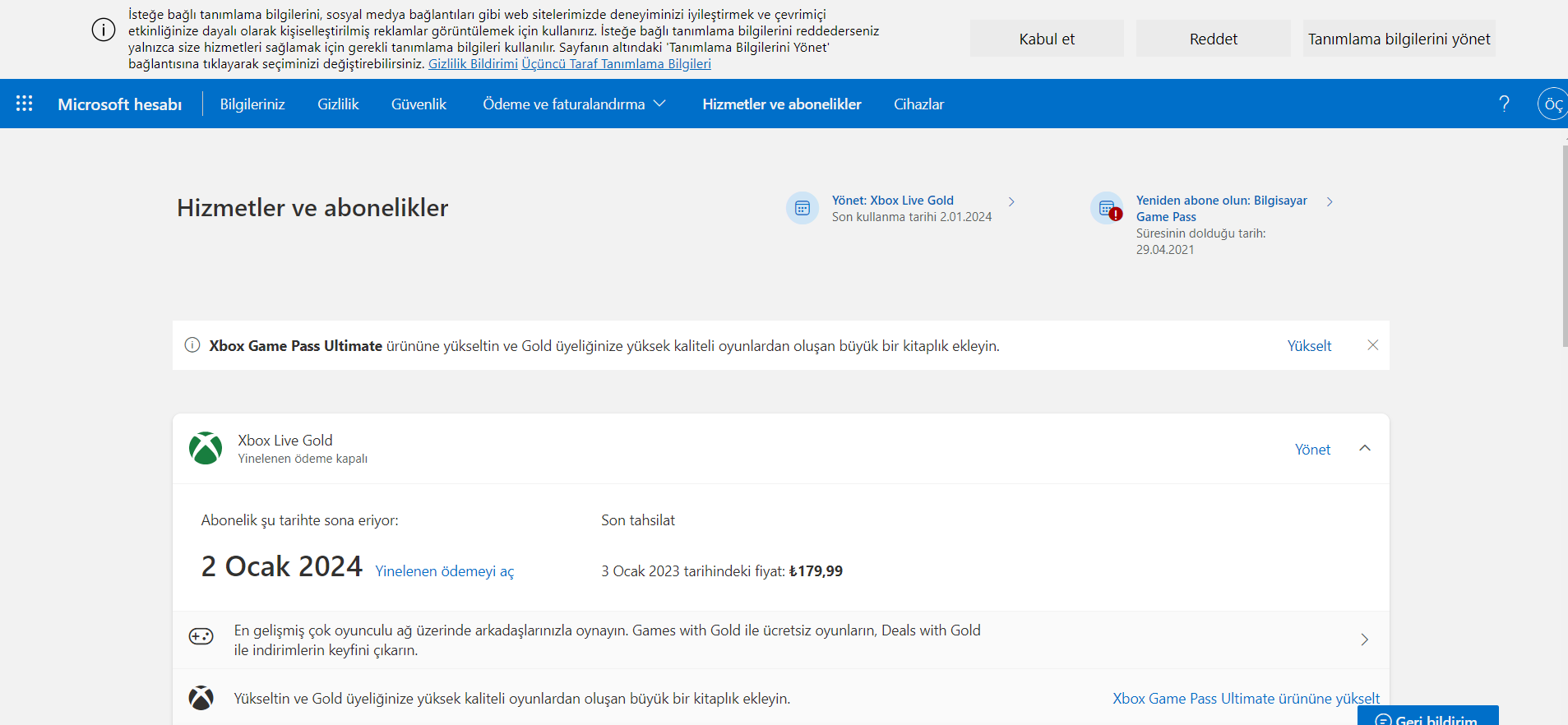Open the multiplayer benefits row arrow
The image size is (1568, 725).
1364,640
